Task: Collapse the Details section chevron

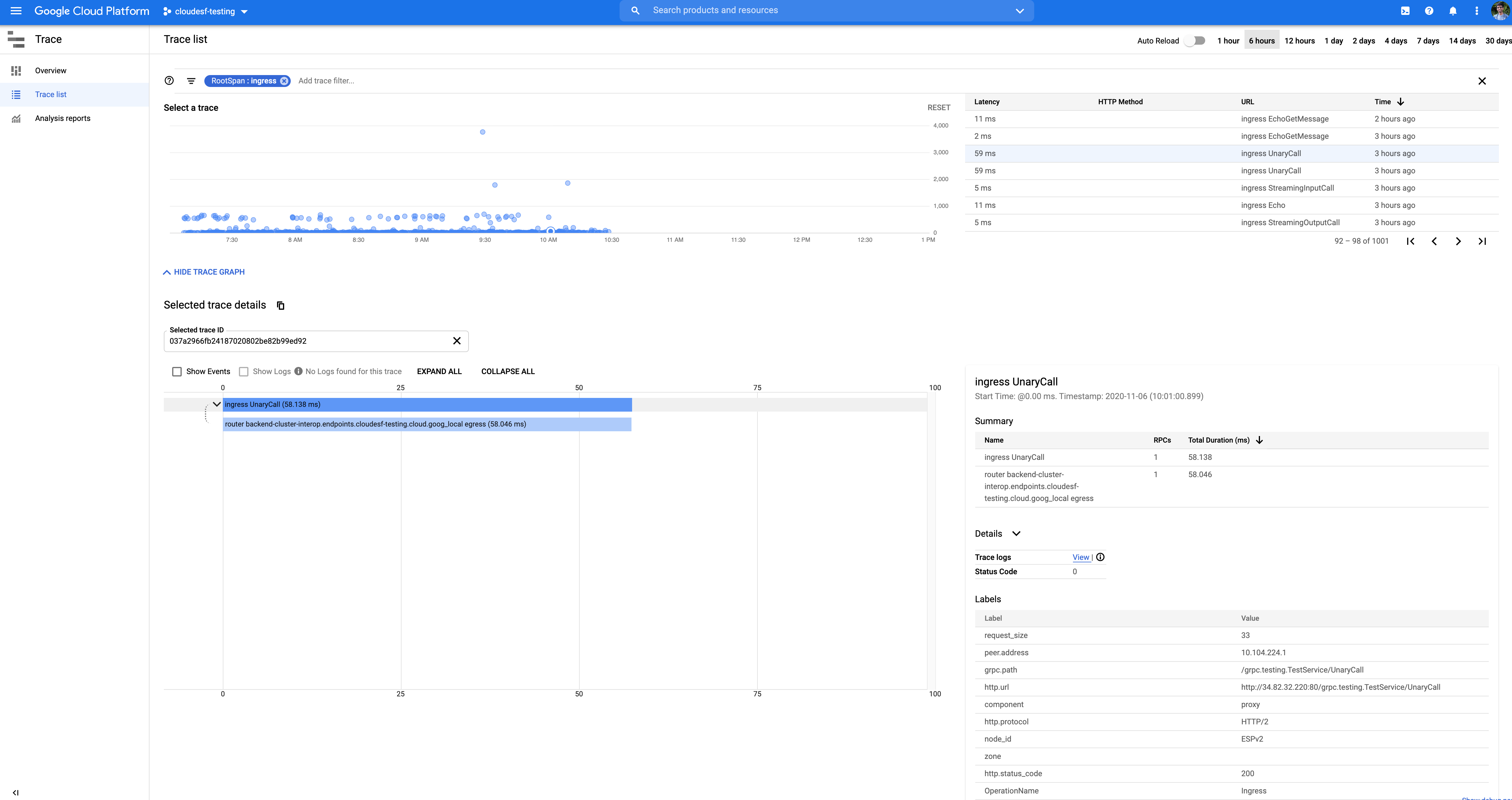Action: pyautogui.click(x=1017, y=533)
